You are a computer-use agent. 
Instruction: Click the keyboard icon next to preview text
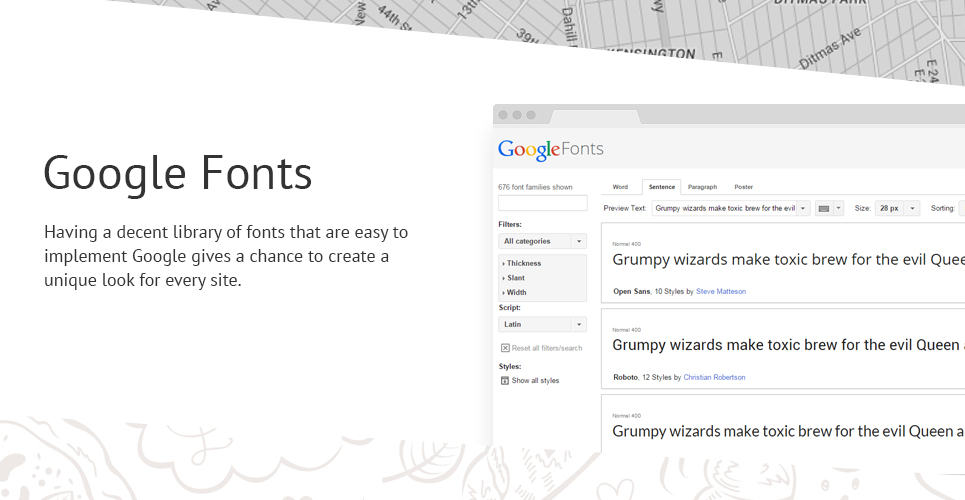tap(823, 209)
